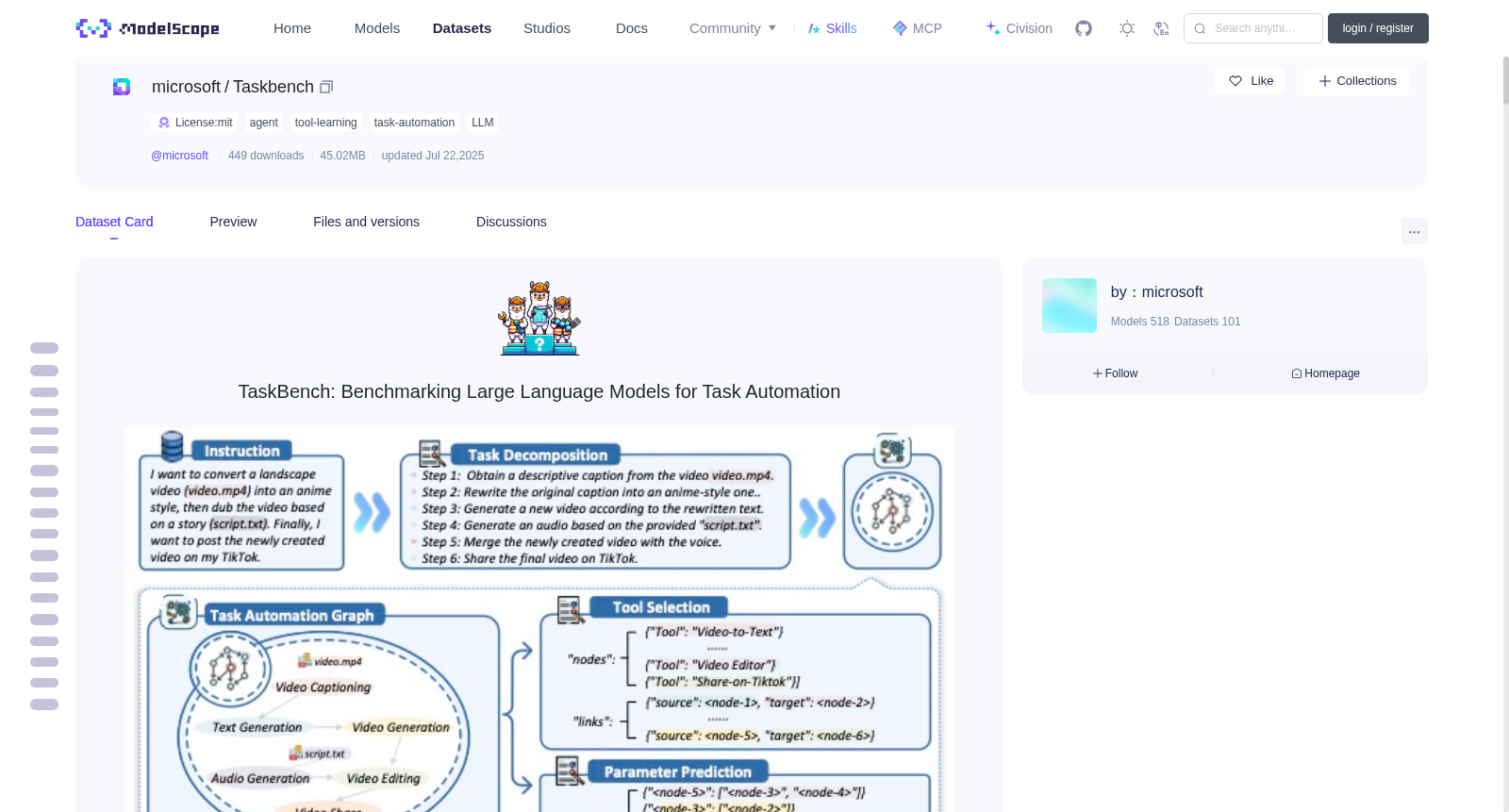Image resolution: width=1509 pixels, height=812 pixels.
Task: Click the TaskBench overview diagram image
Action: [539, 620]
